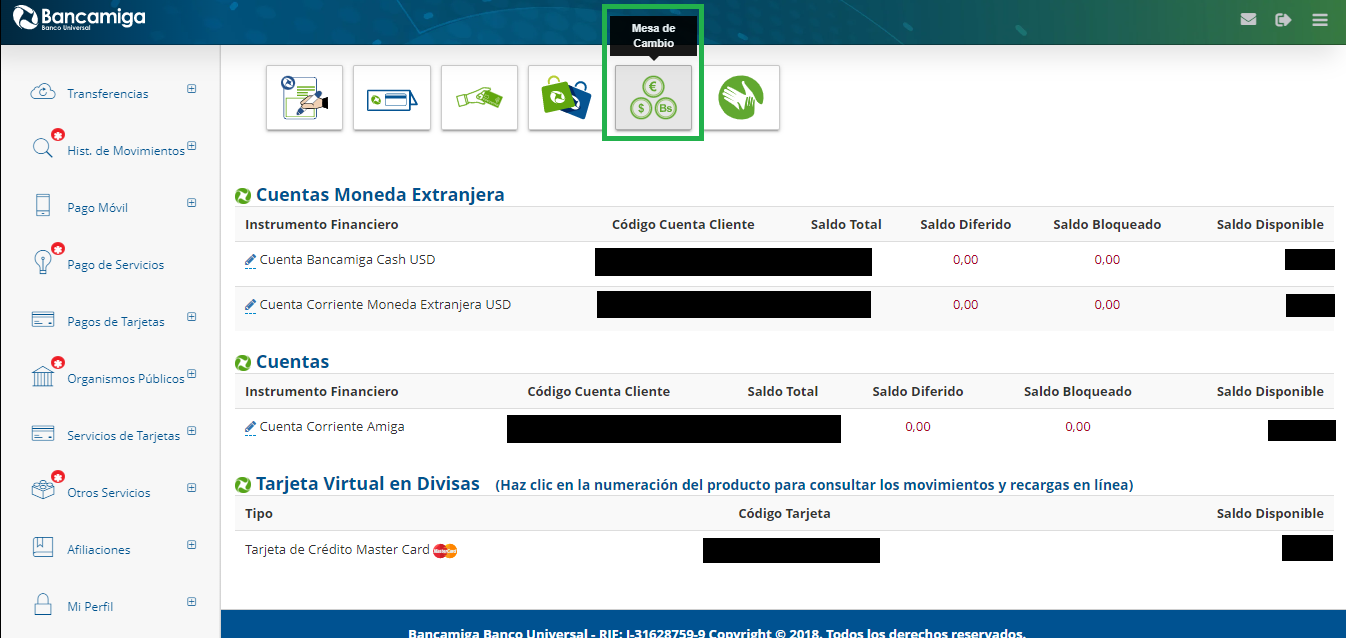Select Pago Móvil in the sidebar

click(x=98, y=207)
